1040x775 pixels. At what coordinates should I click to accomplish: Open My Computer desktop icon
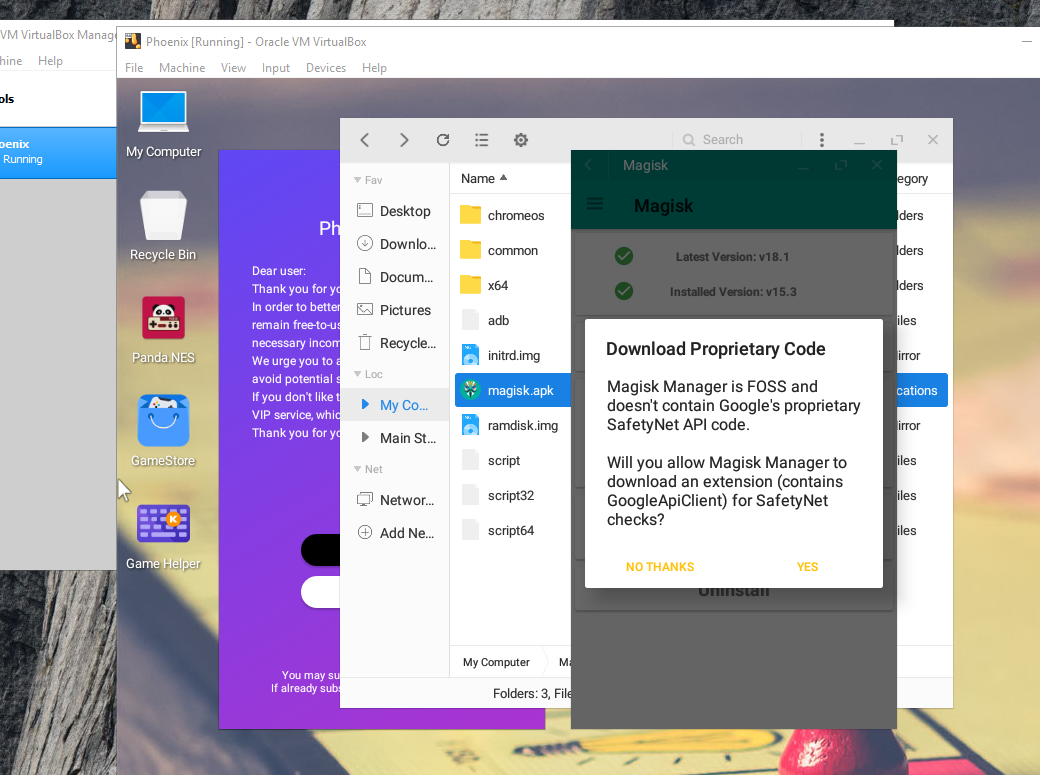tap(163, 125)
